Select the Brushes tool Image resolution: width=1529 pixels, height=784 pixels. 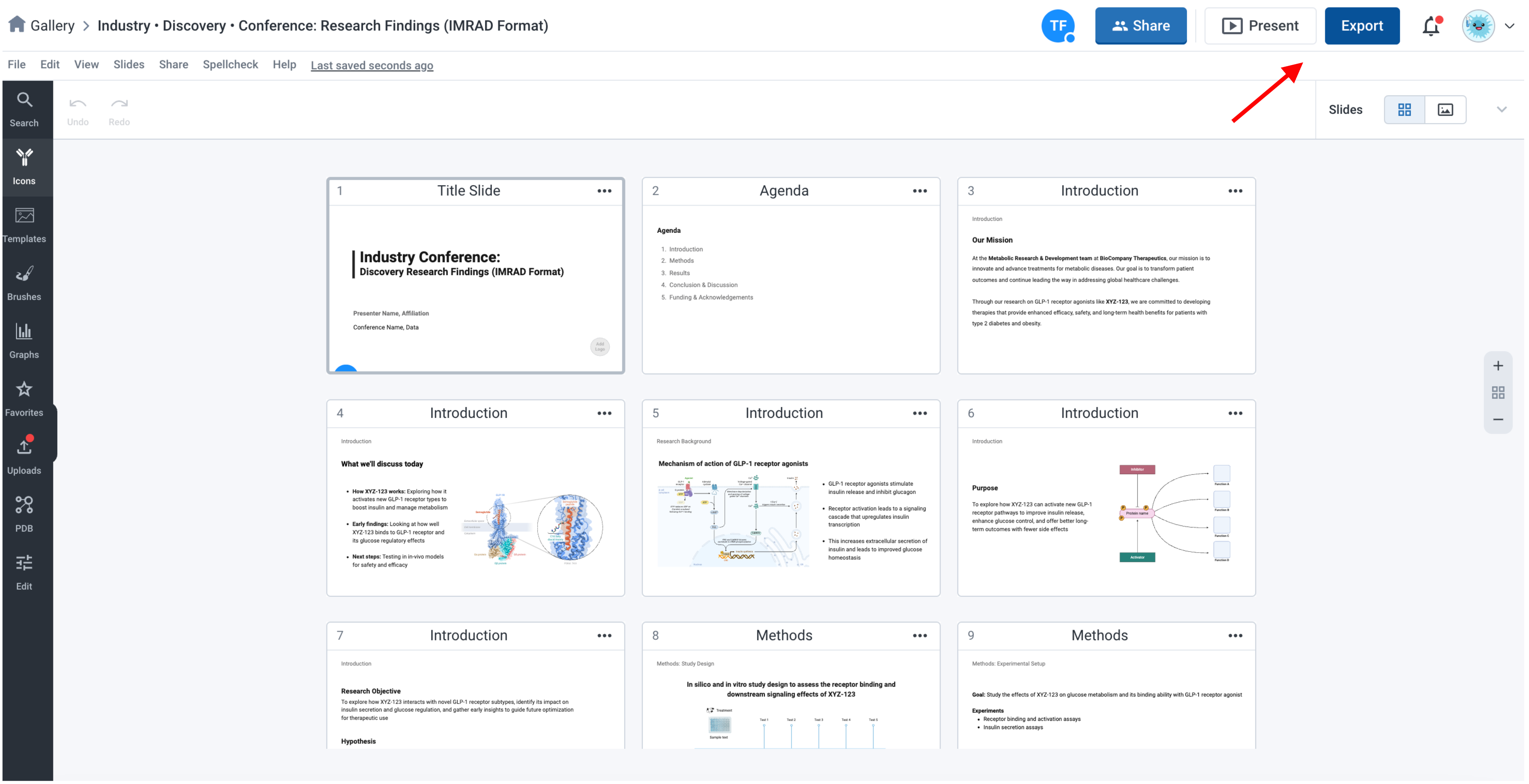click(24, 283)
